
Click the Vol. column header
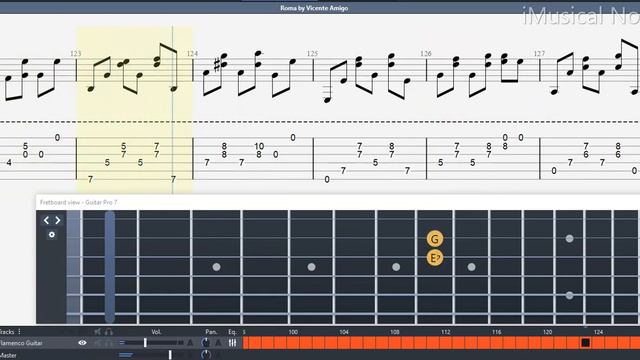(156, 332)
